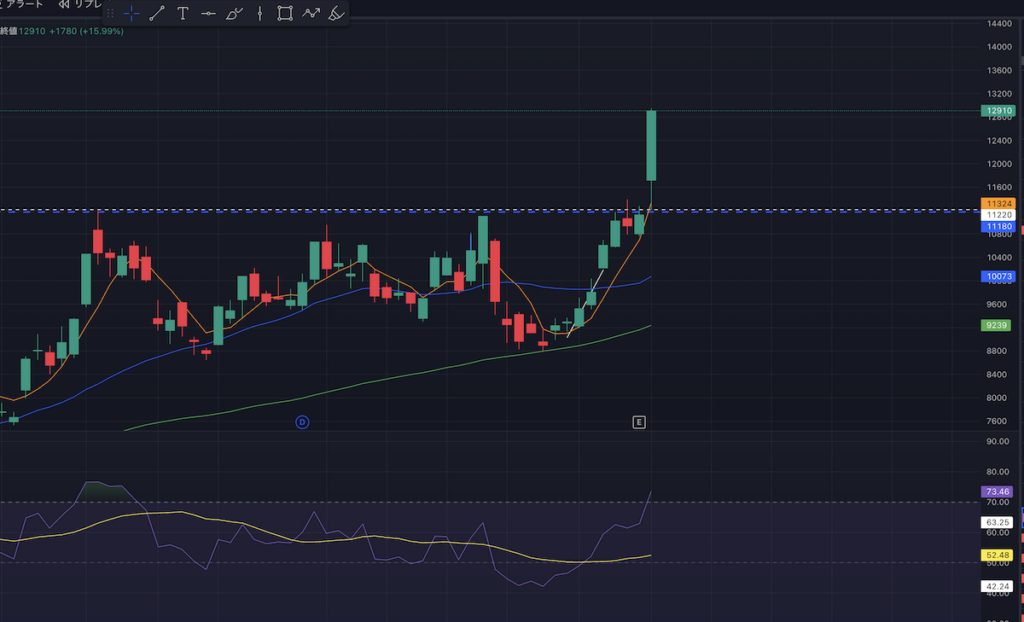Select the green 9239 moving average label

pyautogui.click(x=998, y=325)
